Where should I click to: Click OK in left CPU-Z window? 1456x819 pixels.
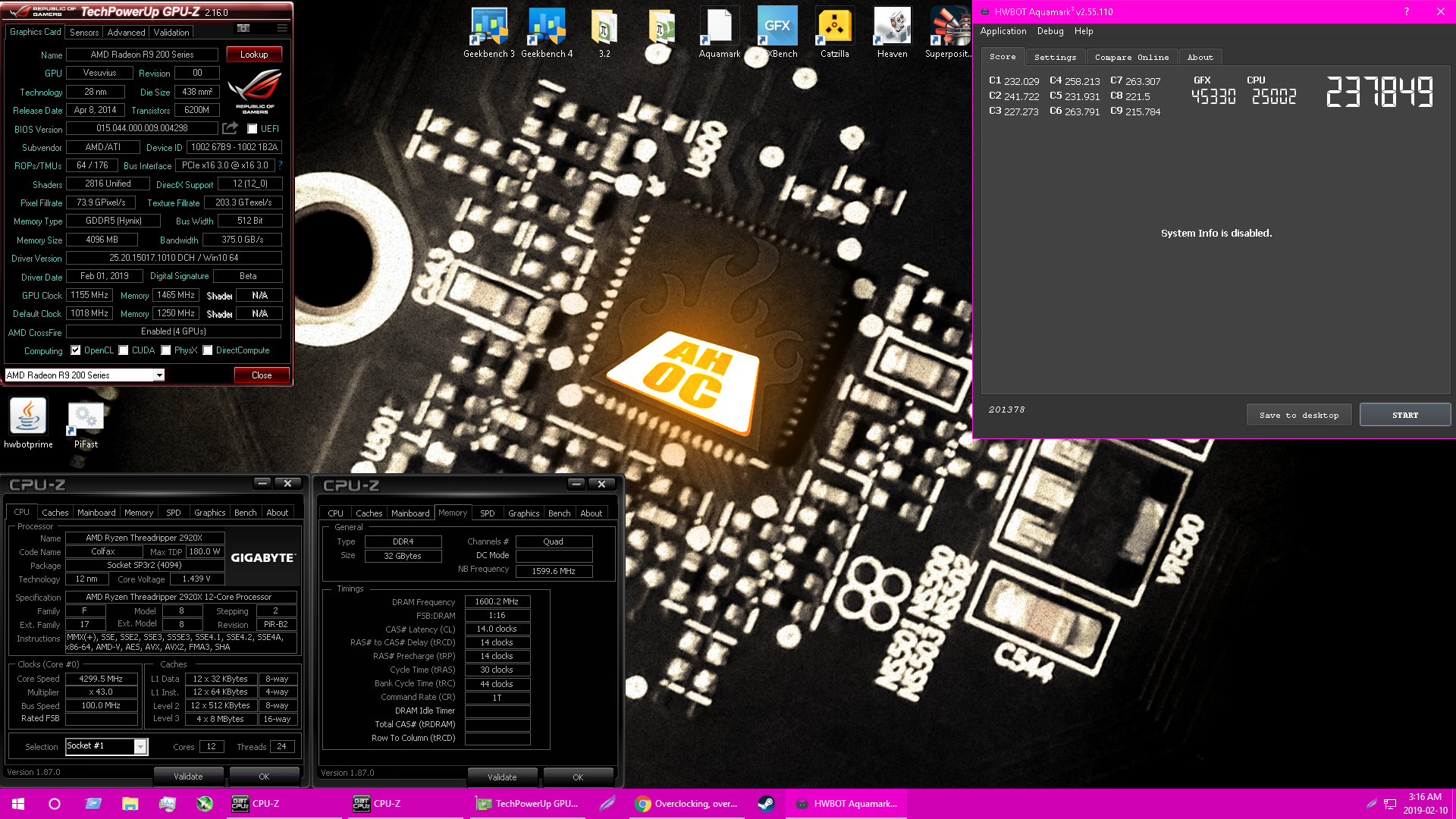click(264, 777)
